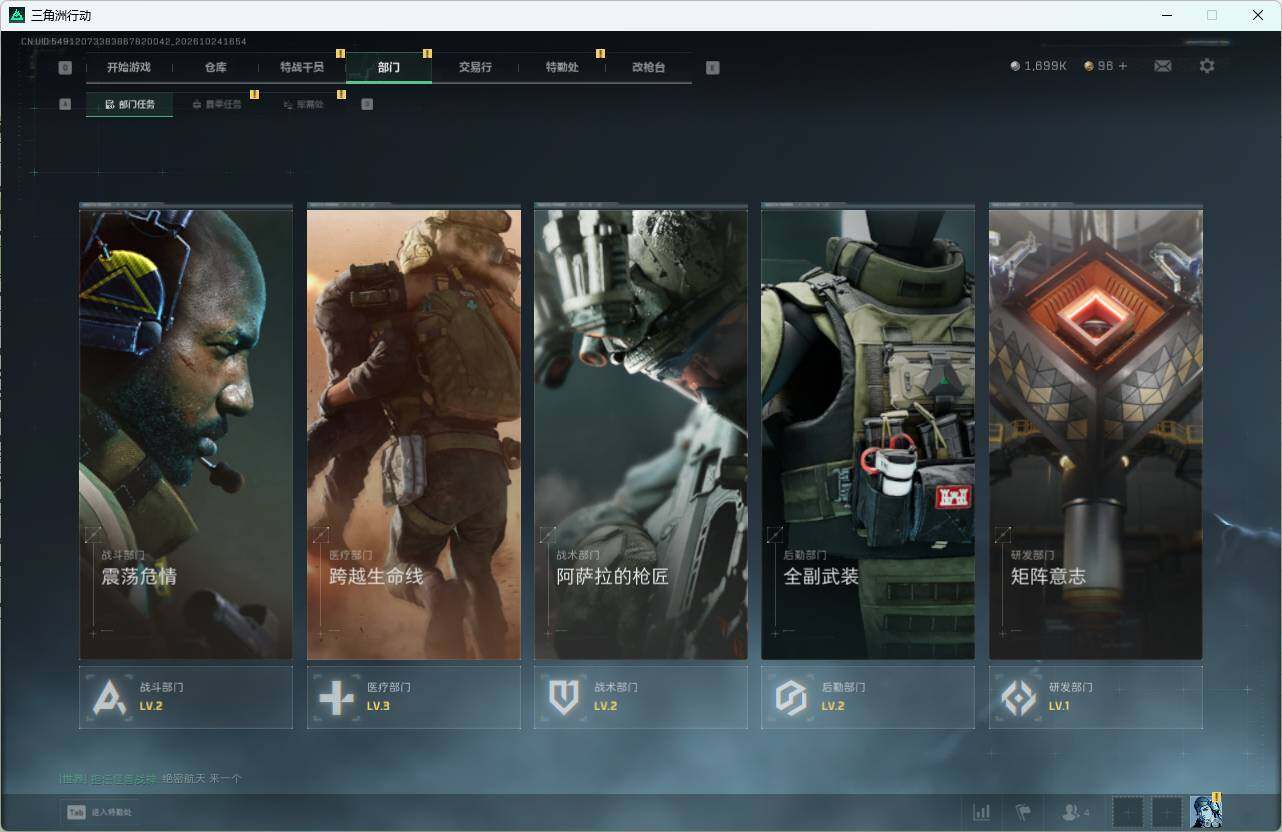Viewport: 1282px width, 832px height.
Task: Add currency with the plus icon
Action: coord(1123,66)
